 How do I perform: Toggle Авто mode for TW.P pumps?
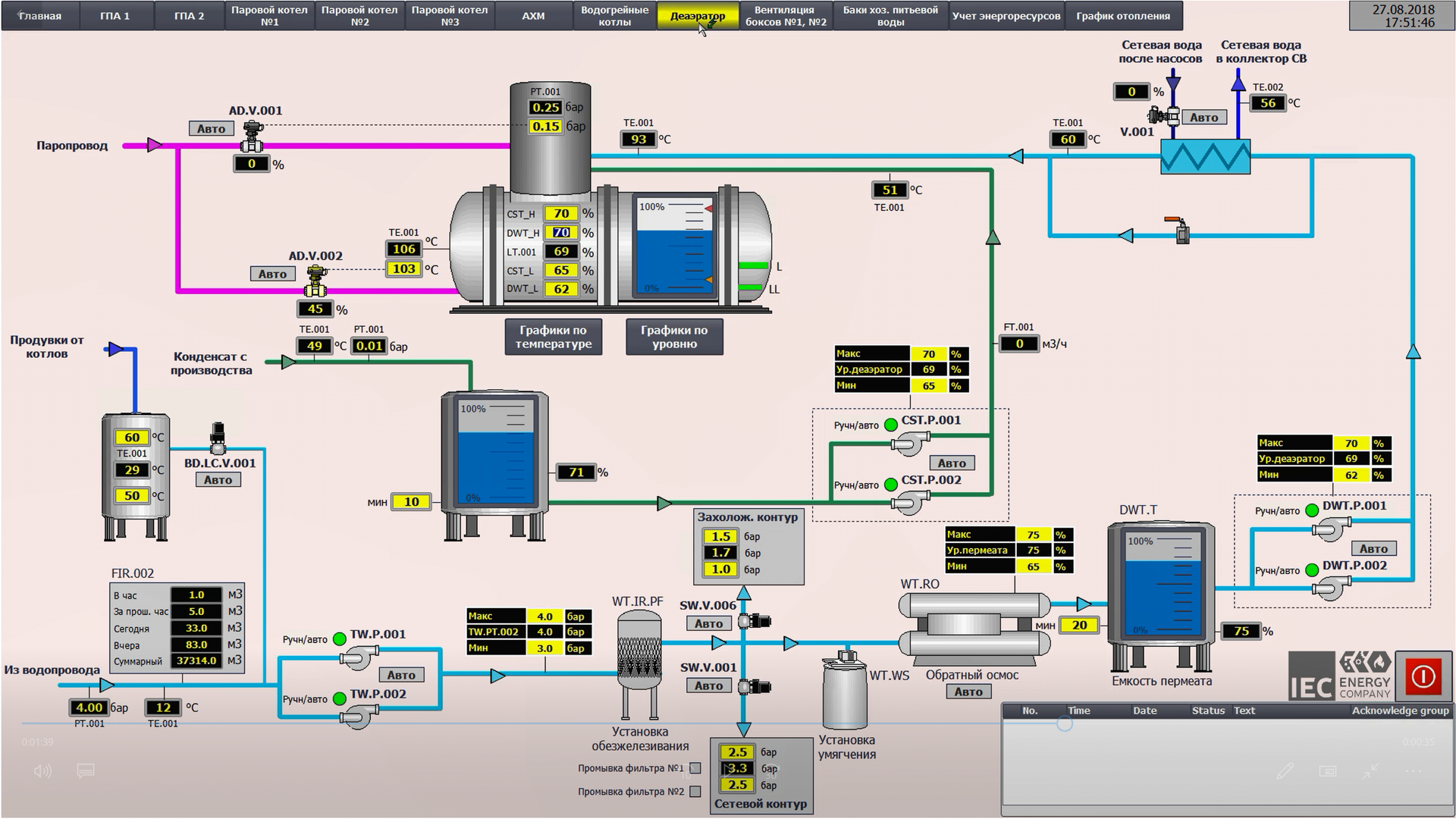[x=401, y=675]
